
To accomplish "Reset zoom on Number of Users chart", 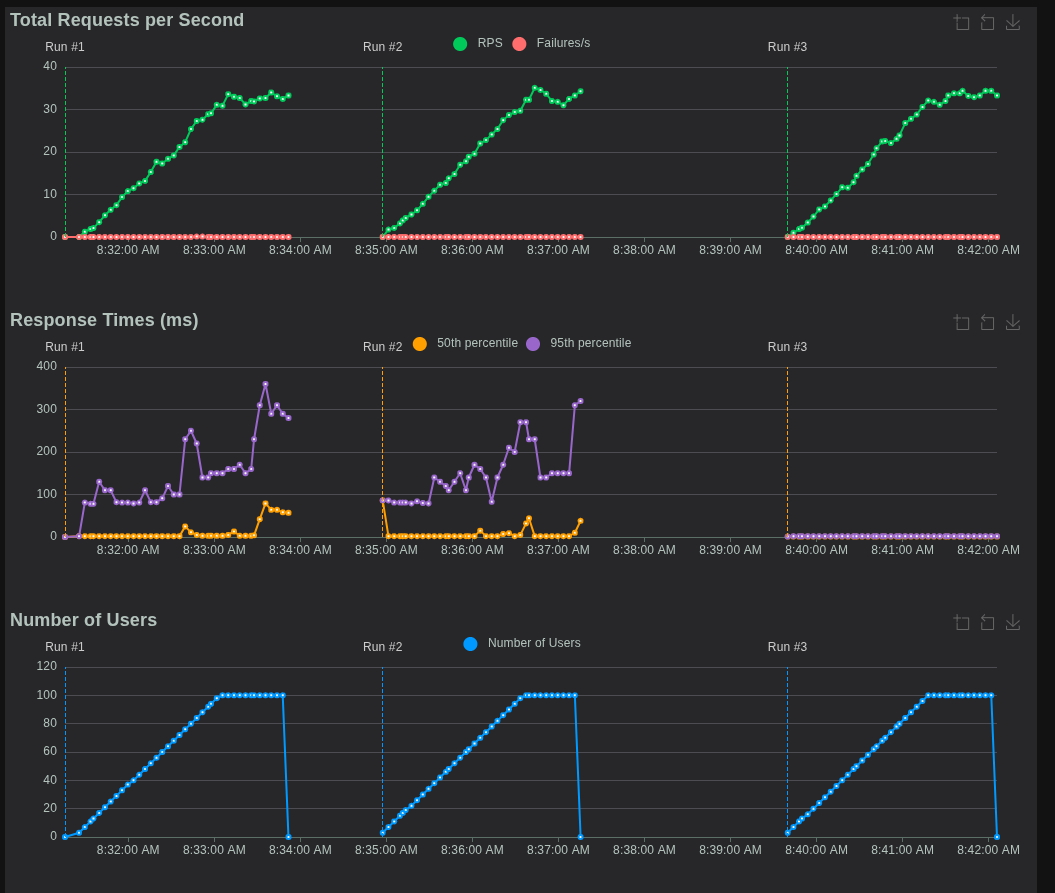I will [x=987, y=622].
